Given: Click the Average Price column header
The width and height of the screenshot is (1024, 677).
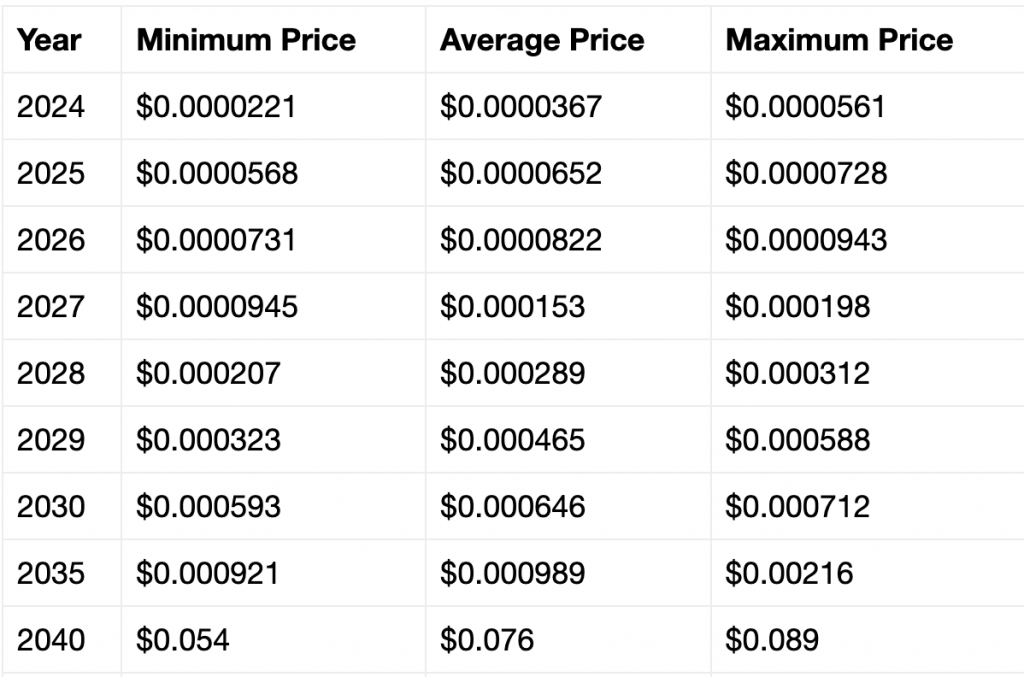Looking at the screenshot, I should click(542, 40).
